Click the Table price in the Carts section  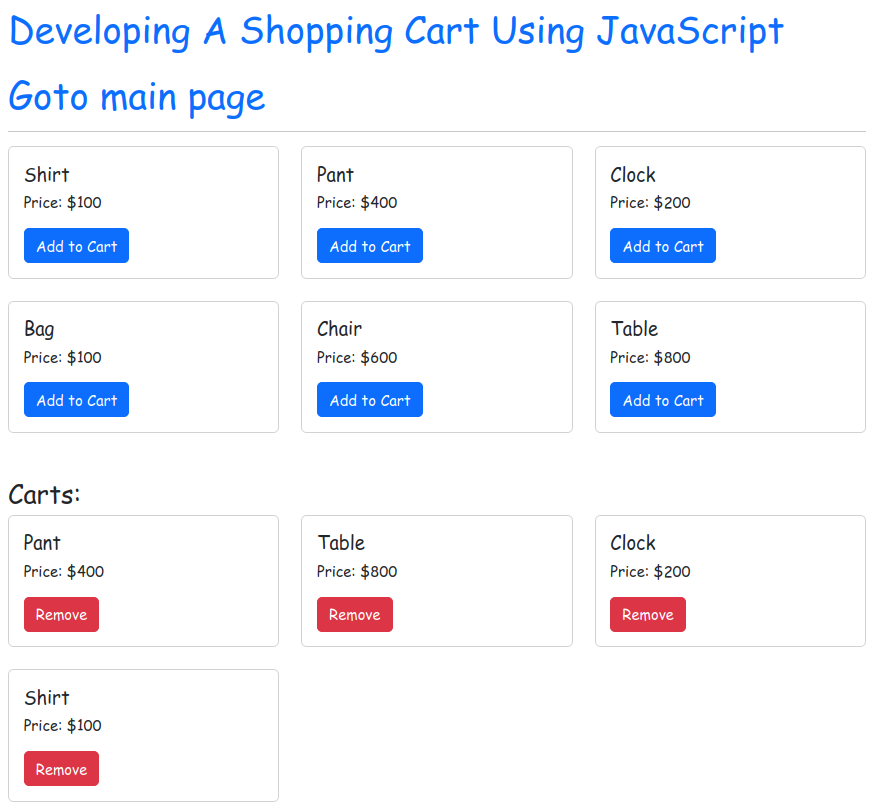click(x=357, y=572)
